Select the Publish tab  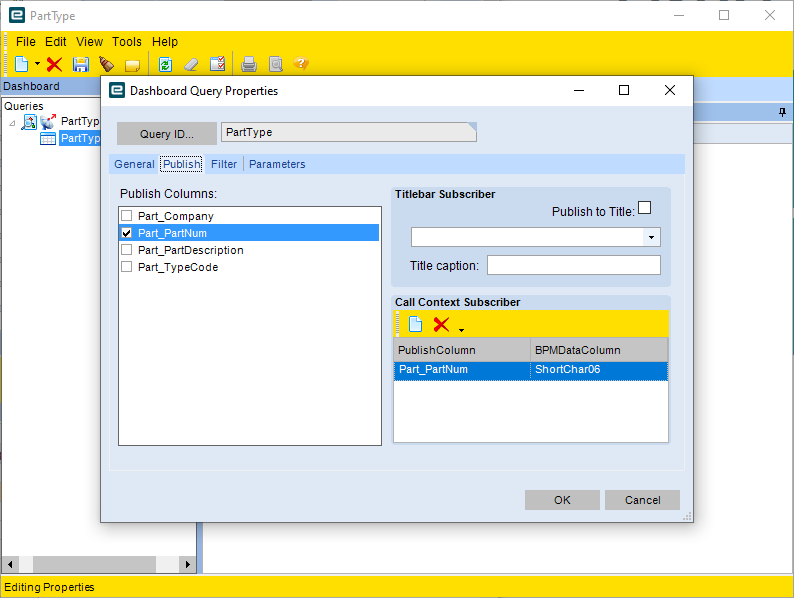[x=181, y=164]
